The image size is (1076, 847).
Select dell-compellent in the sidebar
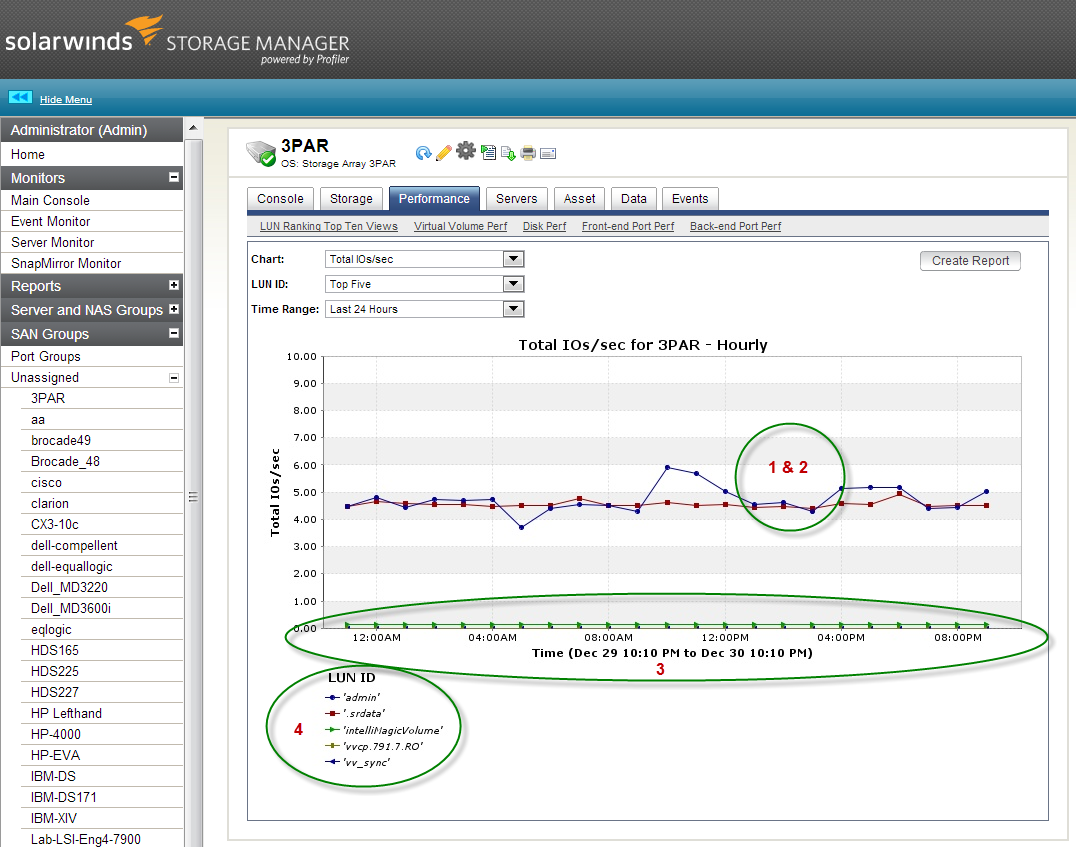pos(102,546)
